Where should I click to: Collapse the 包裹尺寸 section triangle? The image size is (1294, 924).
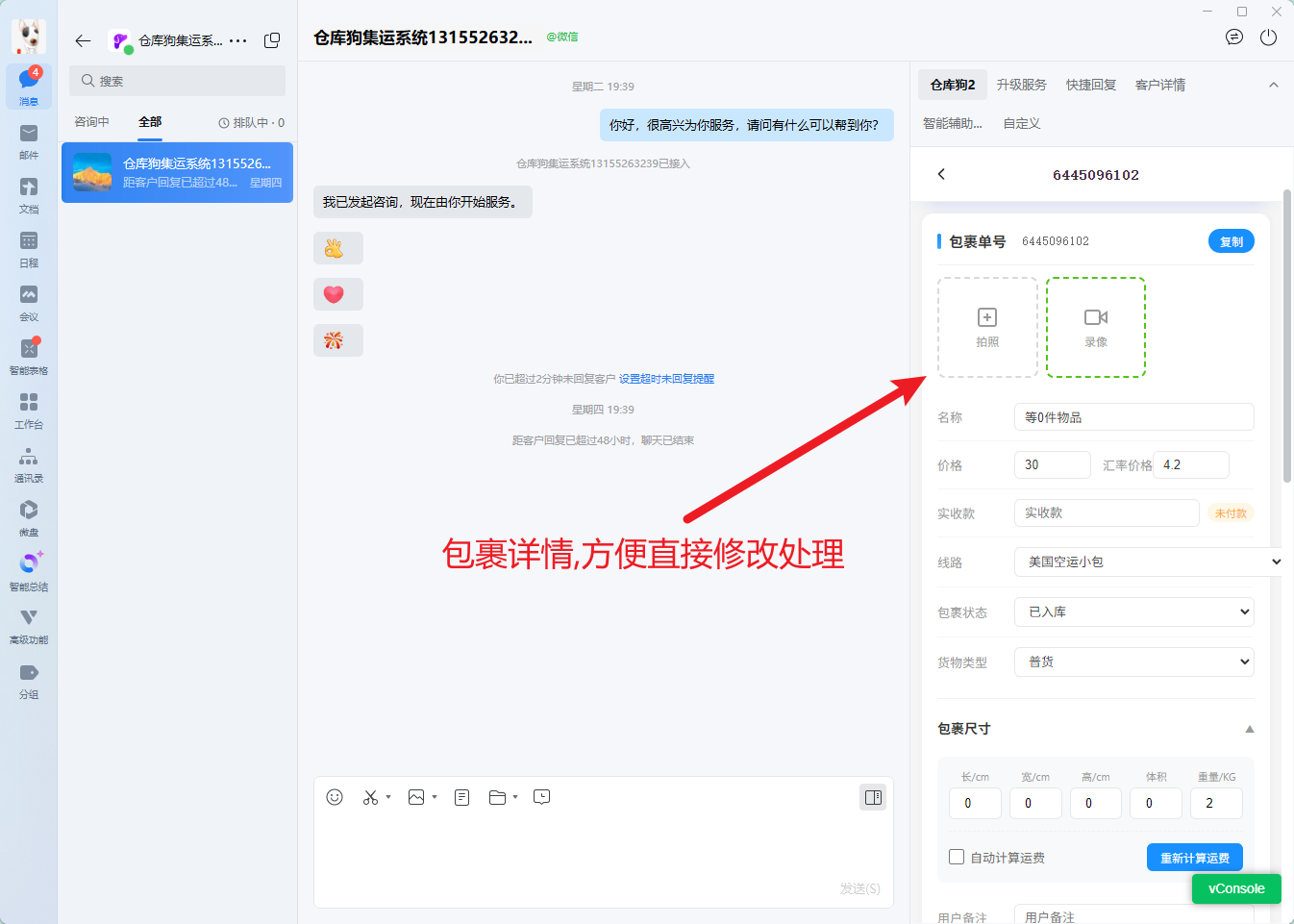1250,729
